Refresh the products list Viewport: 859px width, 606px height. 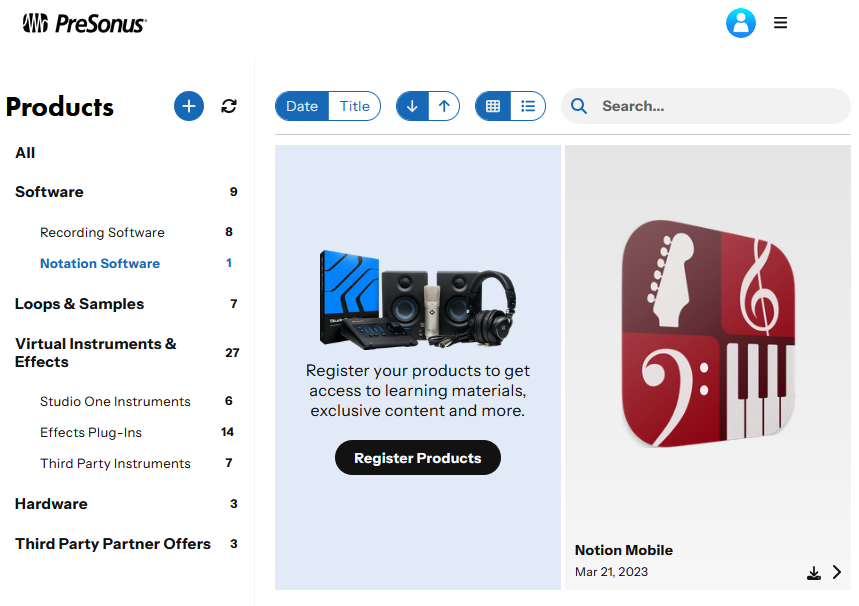point(229,106)
